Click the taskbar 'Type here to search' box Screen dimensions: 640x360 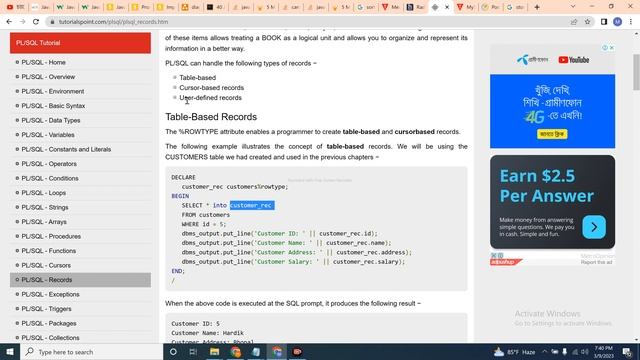(x=91, y=352)
